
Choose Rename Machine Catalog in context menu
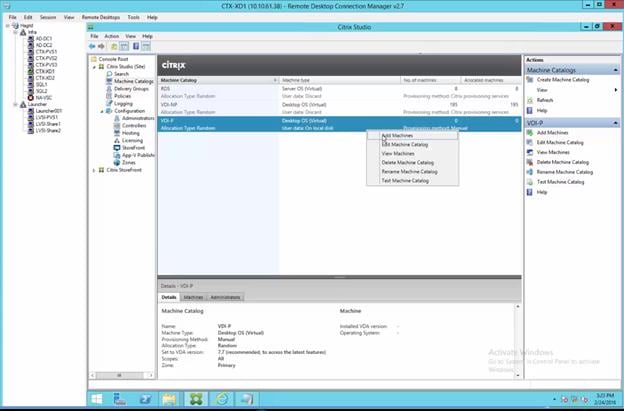tap(412, 172)
